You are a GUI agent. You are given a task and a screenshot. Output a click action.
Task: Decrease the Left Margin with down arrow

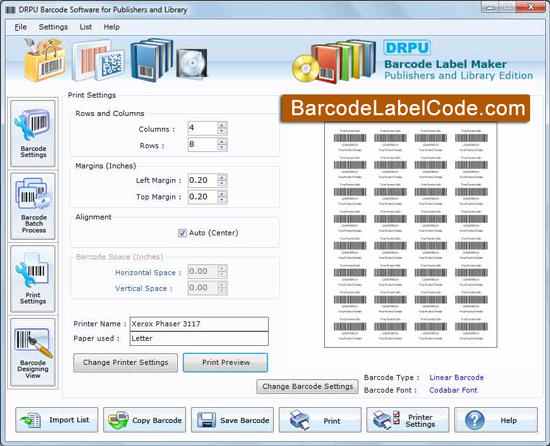tap(222, 183)
